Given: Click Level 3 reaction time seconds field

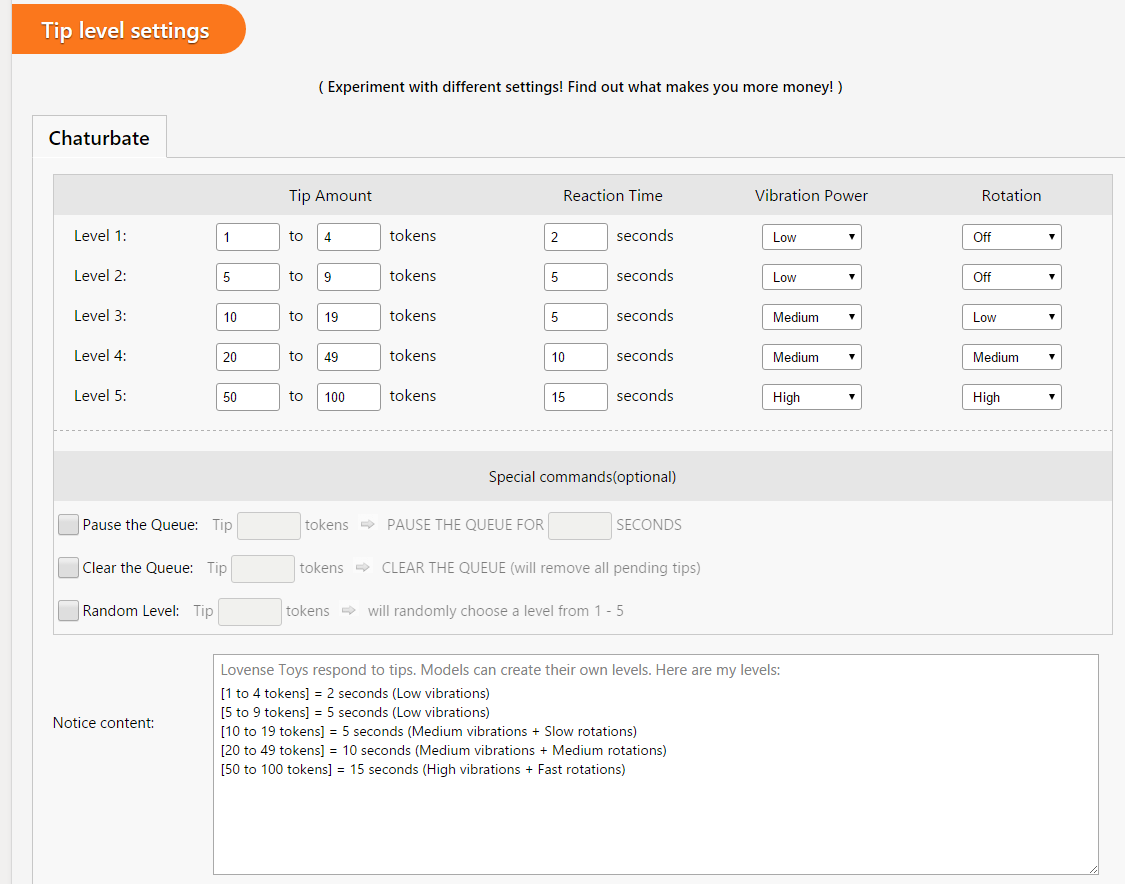Looking at the screenshot, I should point(575,317).
